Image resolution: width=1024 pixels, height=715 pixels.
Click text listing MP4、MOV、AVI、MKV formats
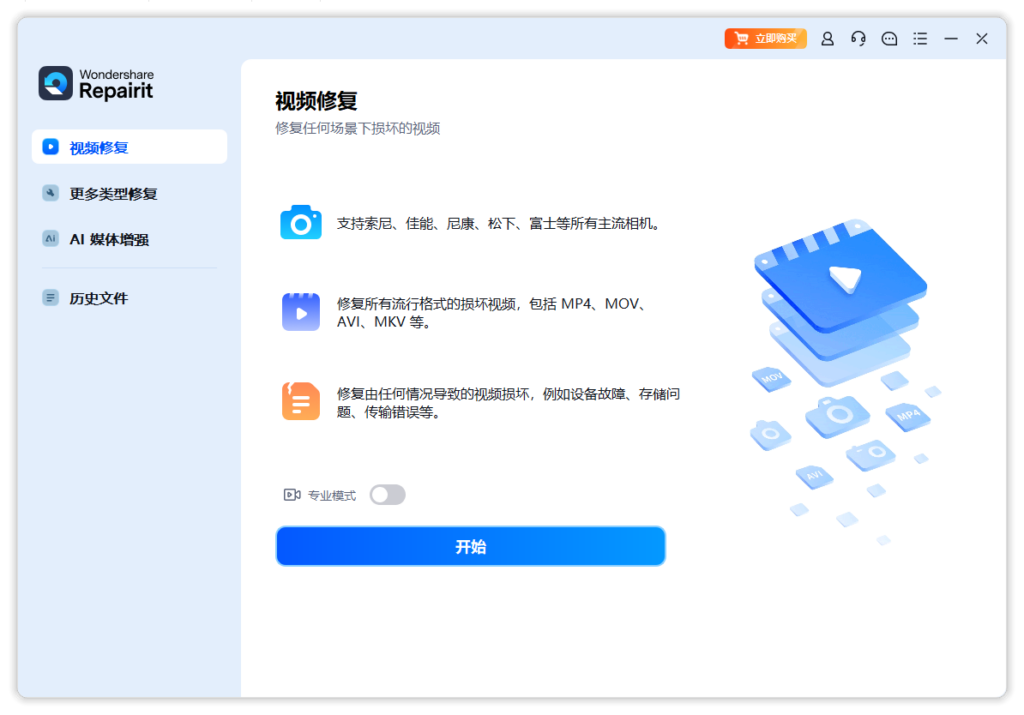click(492, 313)
